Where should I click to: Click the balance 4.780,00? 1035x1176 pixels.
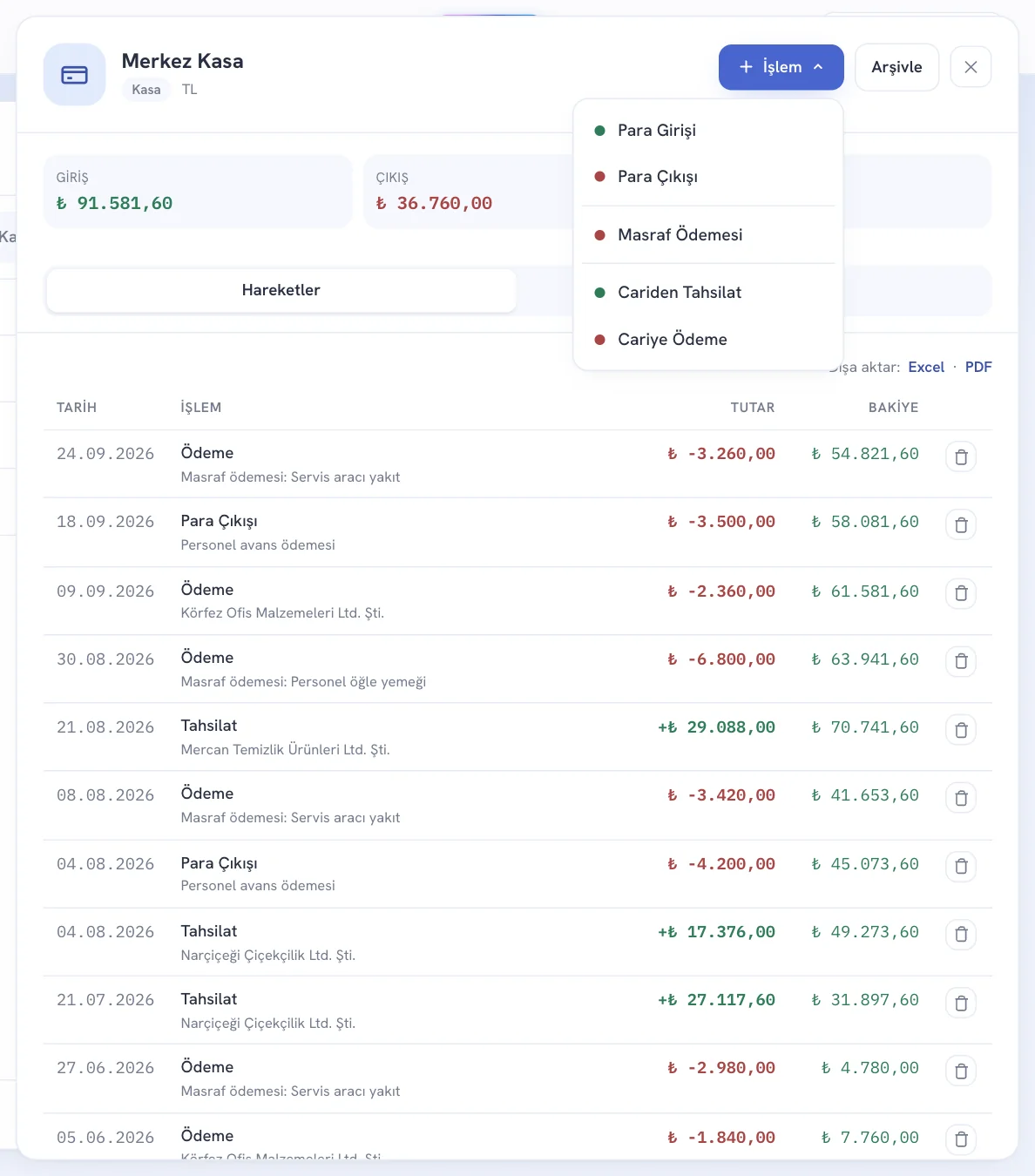point(870,1068)
